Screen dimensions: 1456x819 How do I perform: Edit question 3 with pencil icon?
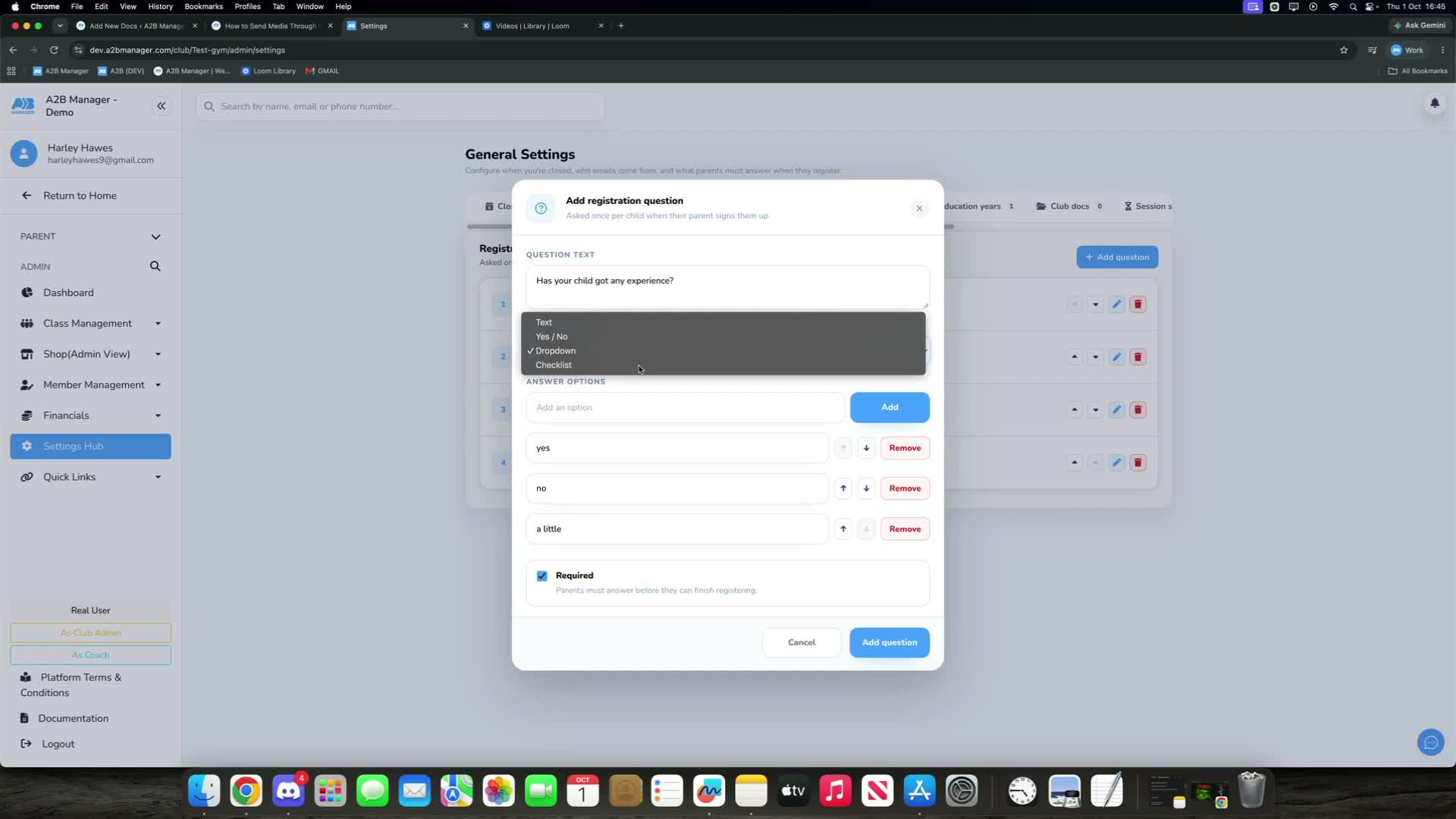click(x=1116, y=409)
